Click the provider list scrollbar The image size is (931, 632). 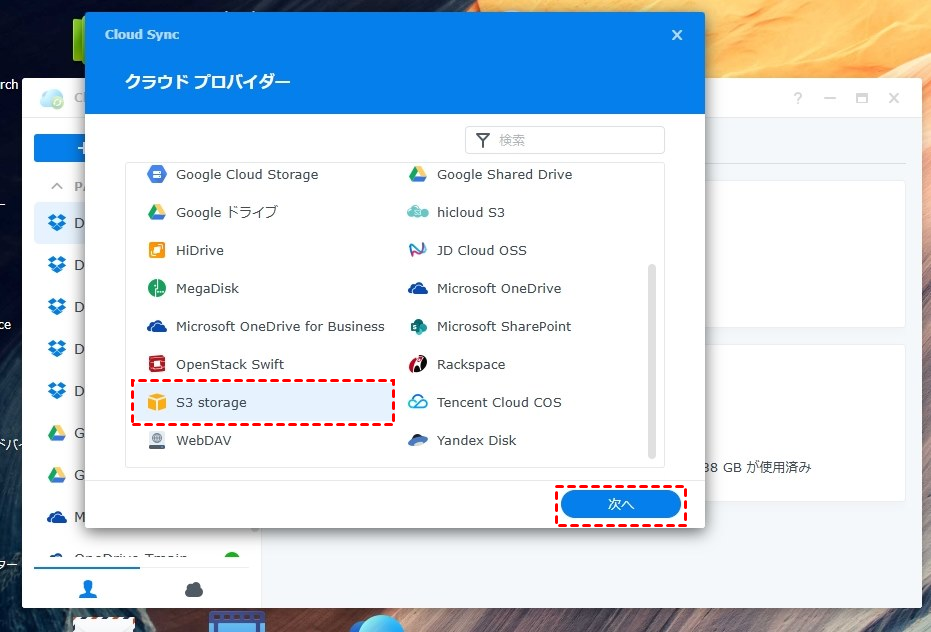(652, 361)
